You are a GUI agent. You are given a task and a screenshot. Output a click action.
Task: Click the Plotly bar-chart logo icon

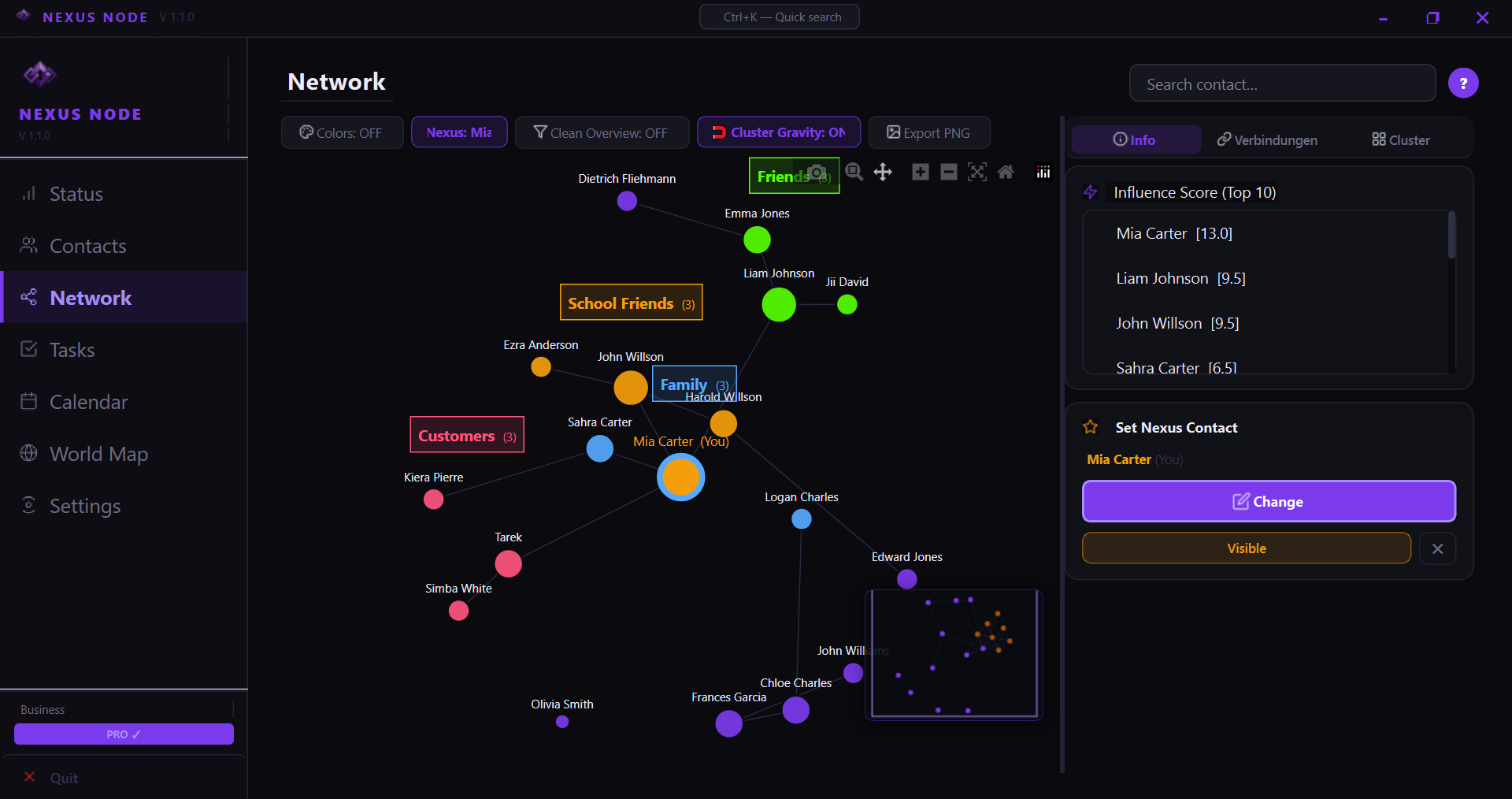click(1043, 172)
